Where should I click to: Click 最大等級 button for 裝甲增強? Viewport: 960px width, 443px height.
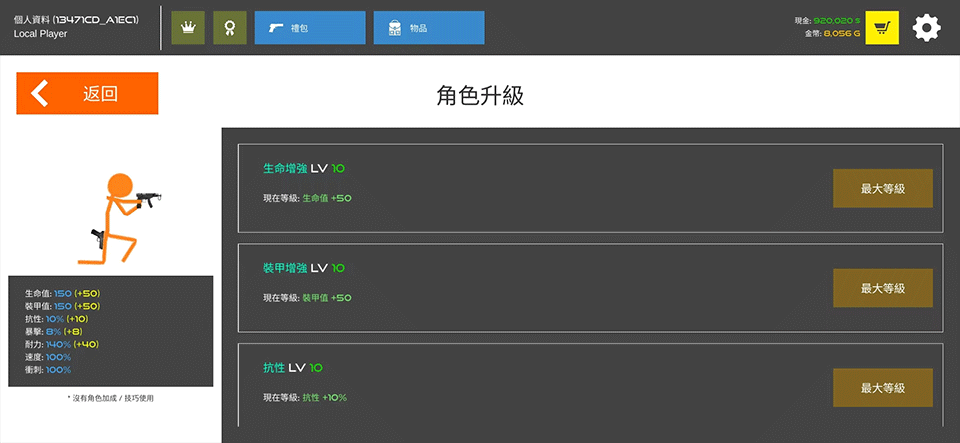tap(883, 288)
